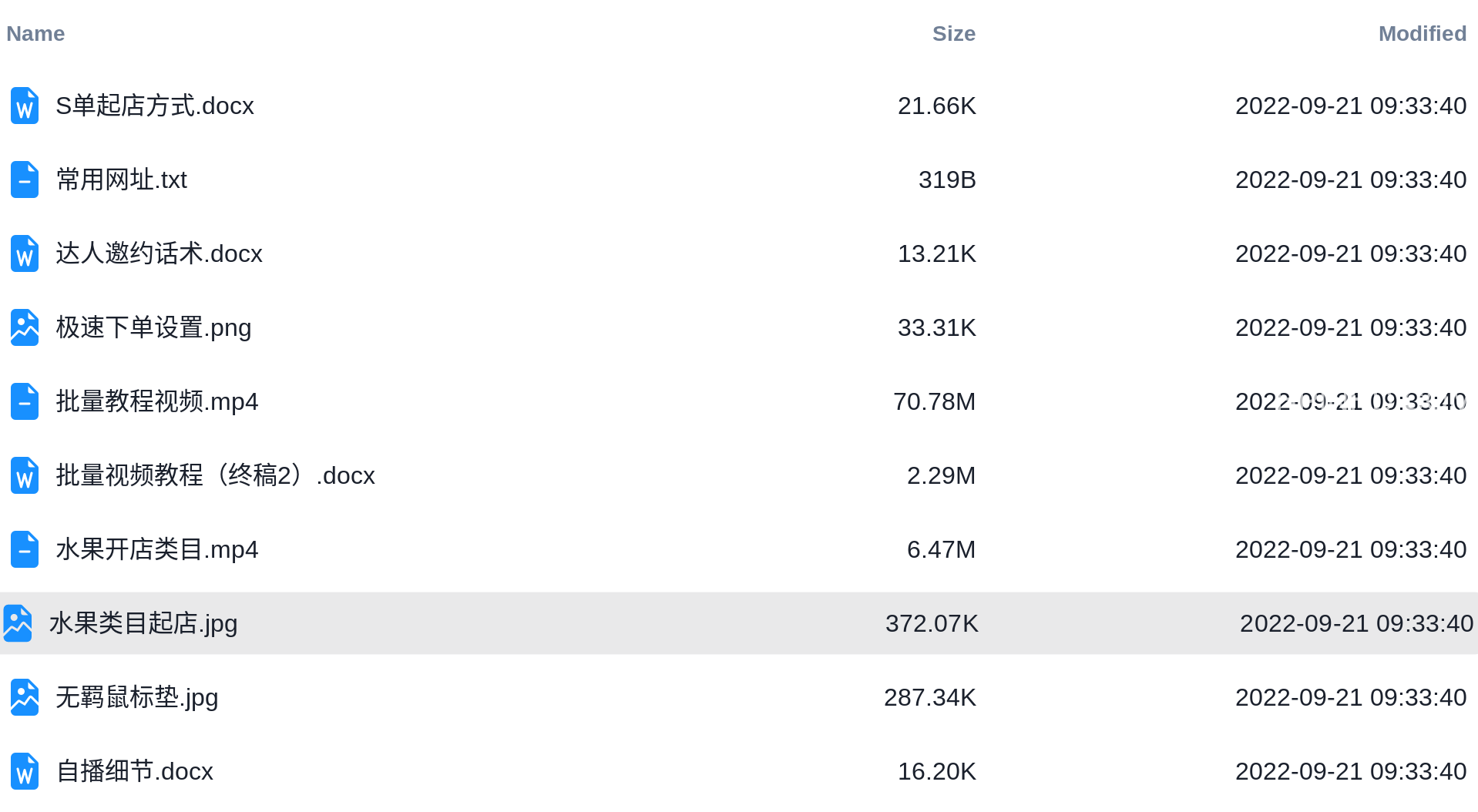This screenshot has width=1478, height=812.
Task: Click Word icon beside 达人邀约话术.docx
Action: 25,253
